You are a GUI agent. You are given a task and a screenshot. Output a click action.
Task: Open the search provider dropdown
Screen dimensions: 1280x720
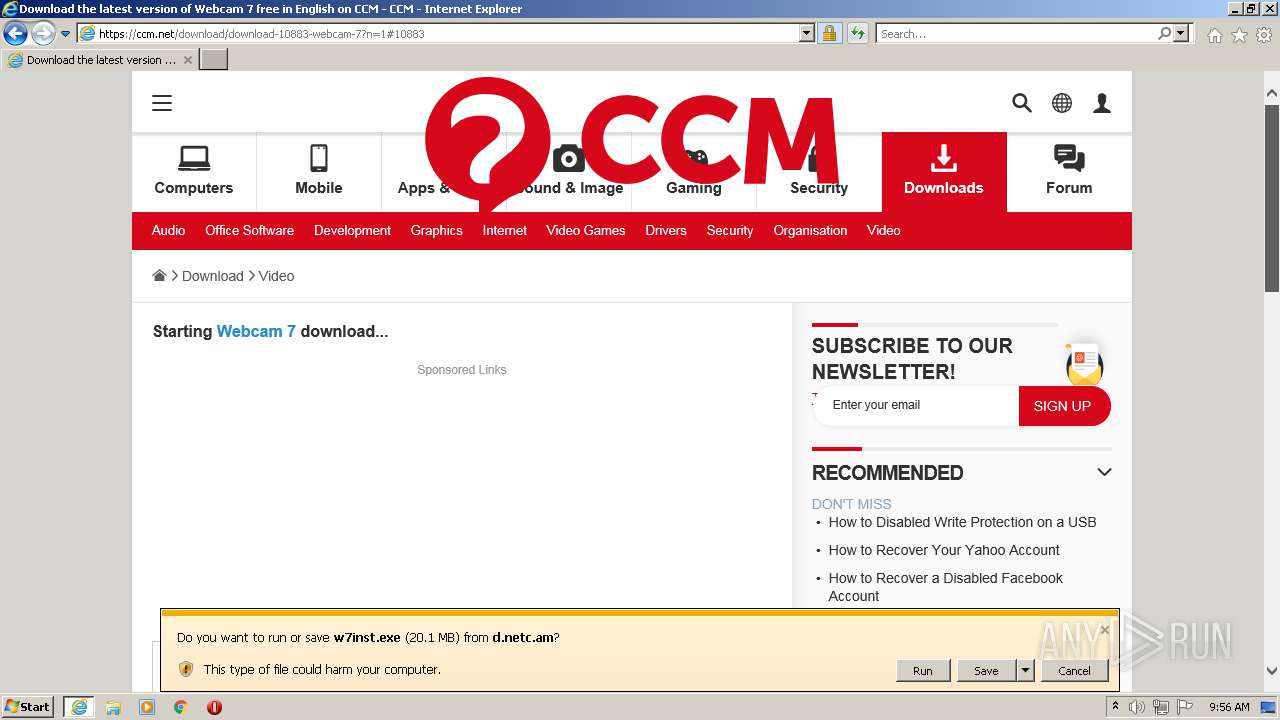(1182, 33)
